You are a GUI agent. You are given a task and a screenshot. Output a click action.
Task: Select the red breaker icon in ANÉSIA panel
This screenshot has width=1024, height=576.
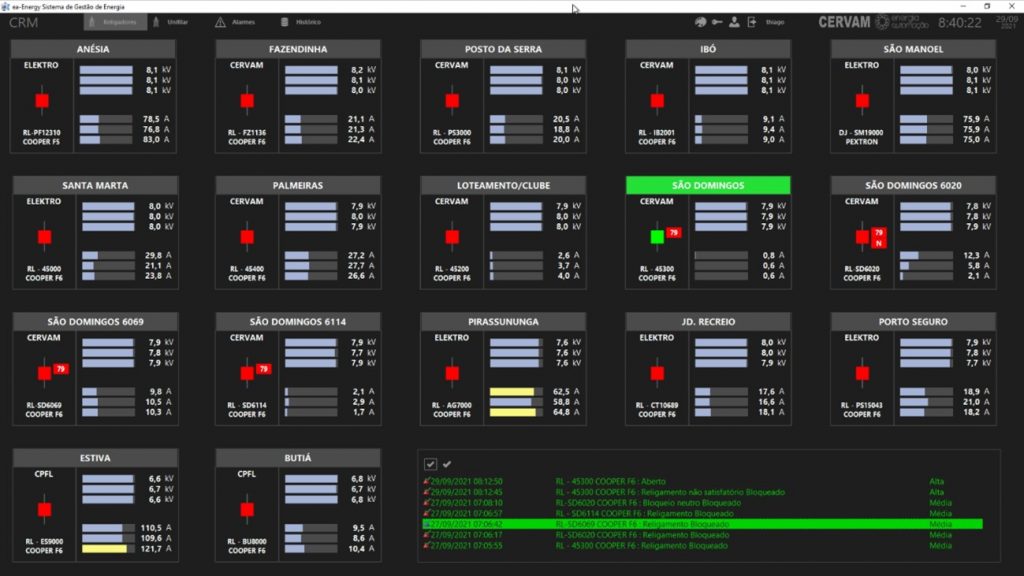(x=41, y=101)
